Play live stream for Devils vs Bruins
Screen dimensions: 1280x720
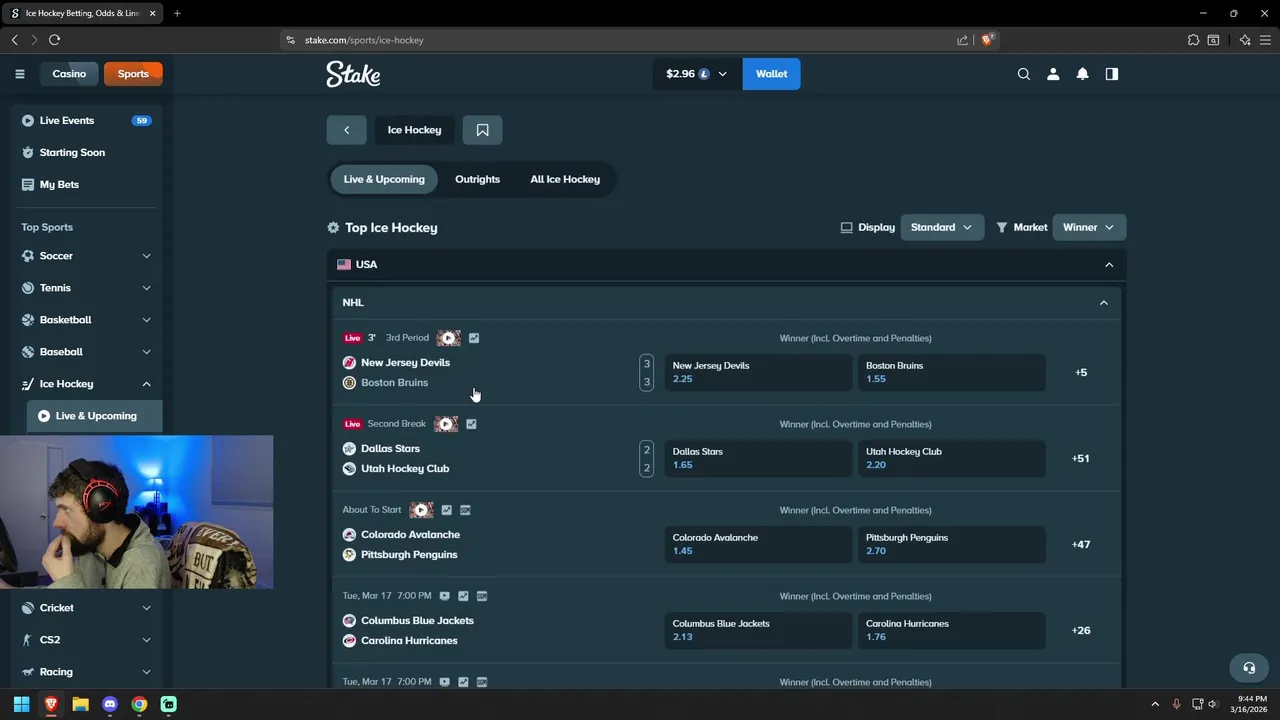448,338
